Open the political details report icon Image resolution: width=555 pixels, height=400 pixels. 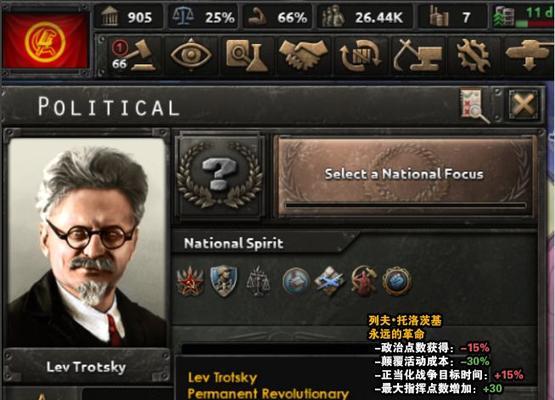point(474,105)
